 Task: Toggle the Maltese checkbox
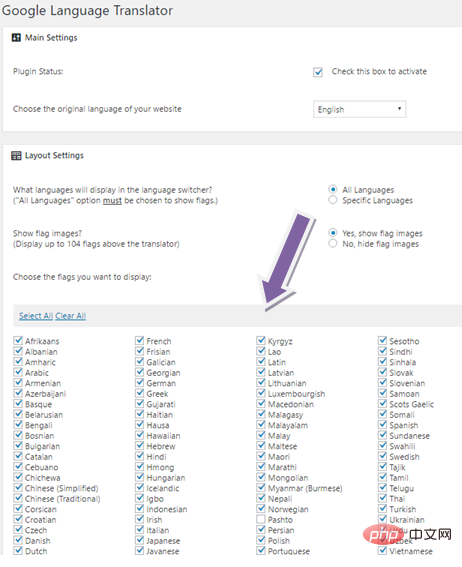[x=261, y=445]
